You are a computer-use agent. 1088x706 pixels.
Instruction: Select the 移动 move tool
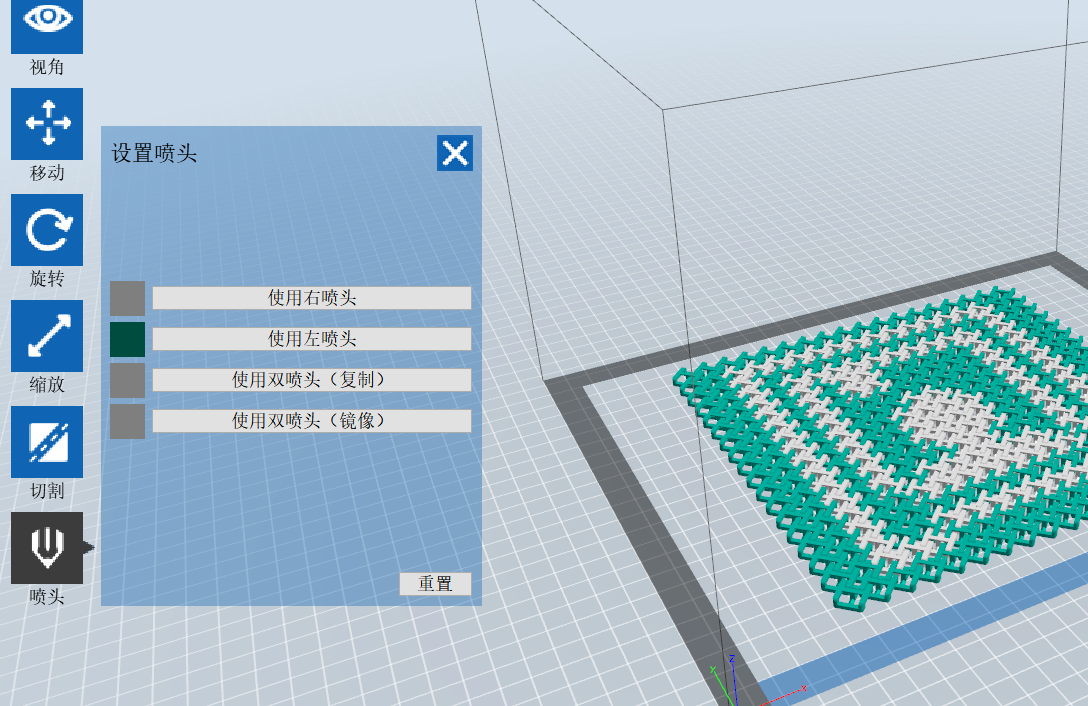(x=46, y=124)
